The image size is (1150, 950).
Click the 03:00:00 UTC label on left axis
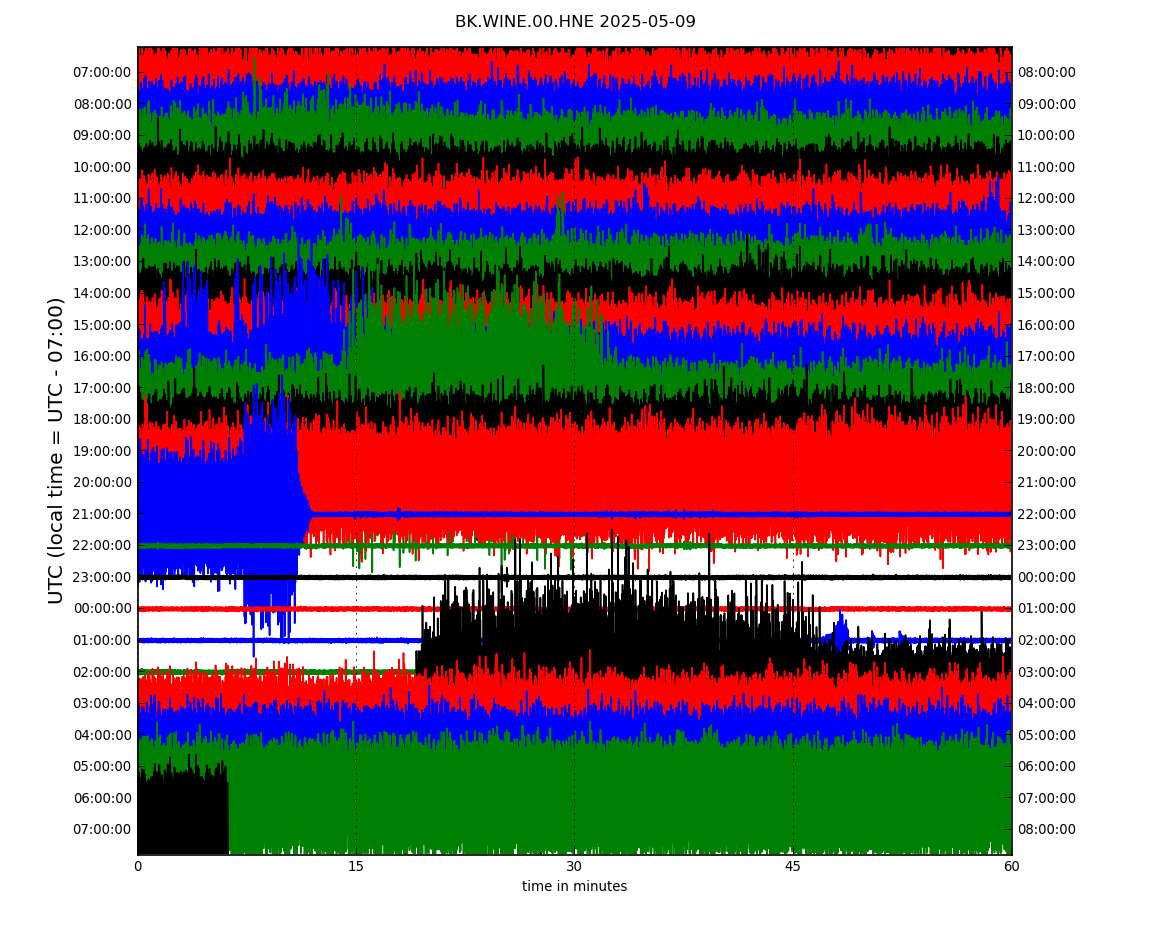(x=102, y=704)
